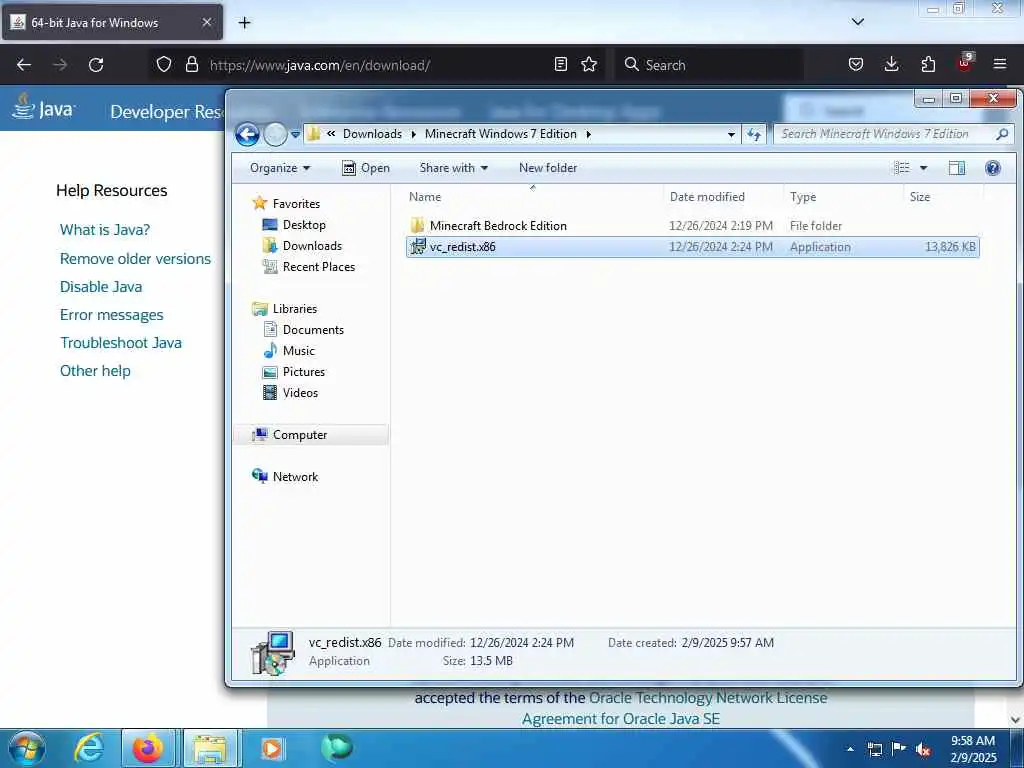Click volume icon in system tray
Image resolution: width=1024 pixels, height=768 pixels.
(x=923, y=749)
